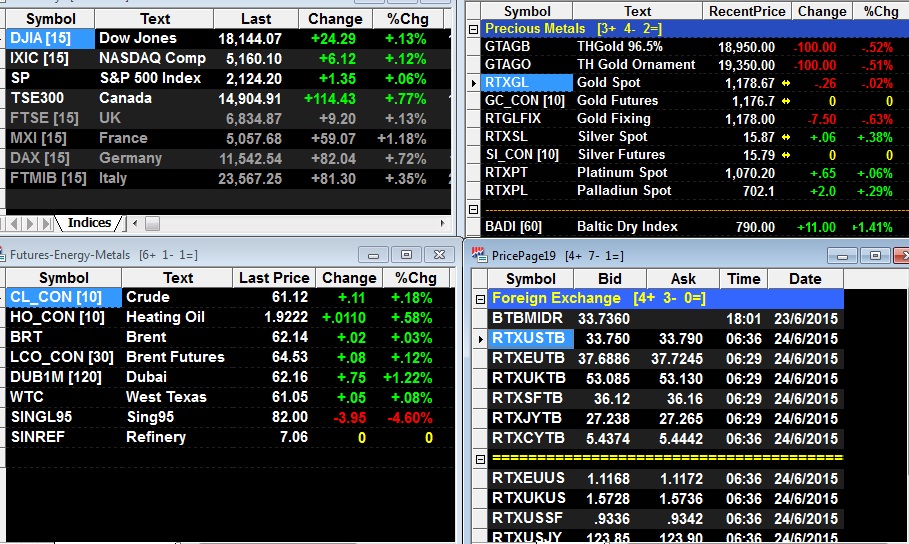Click the Date column header

[805, 279]
